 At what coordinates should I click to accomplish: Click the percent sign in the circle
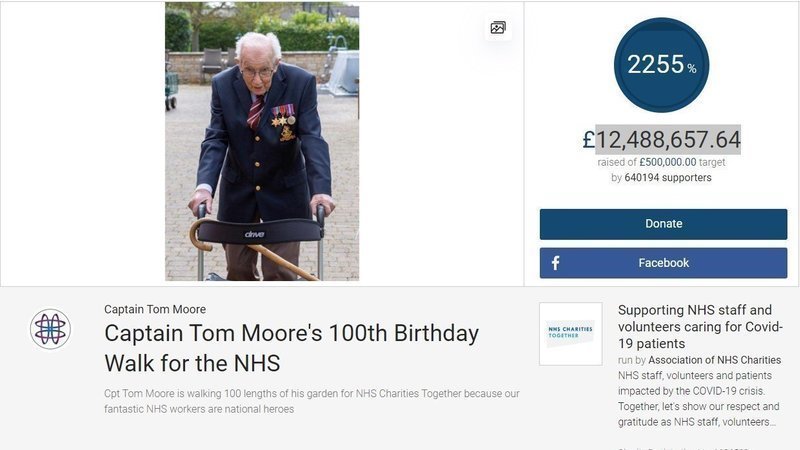(691, 68)
